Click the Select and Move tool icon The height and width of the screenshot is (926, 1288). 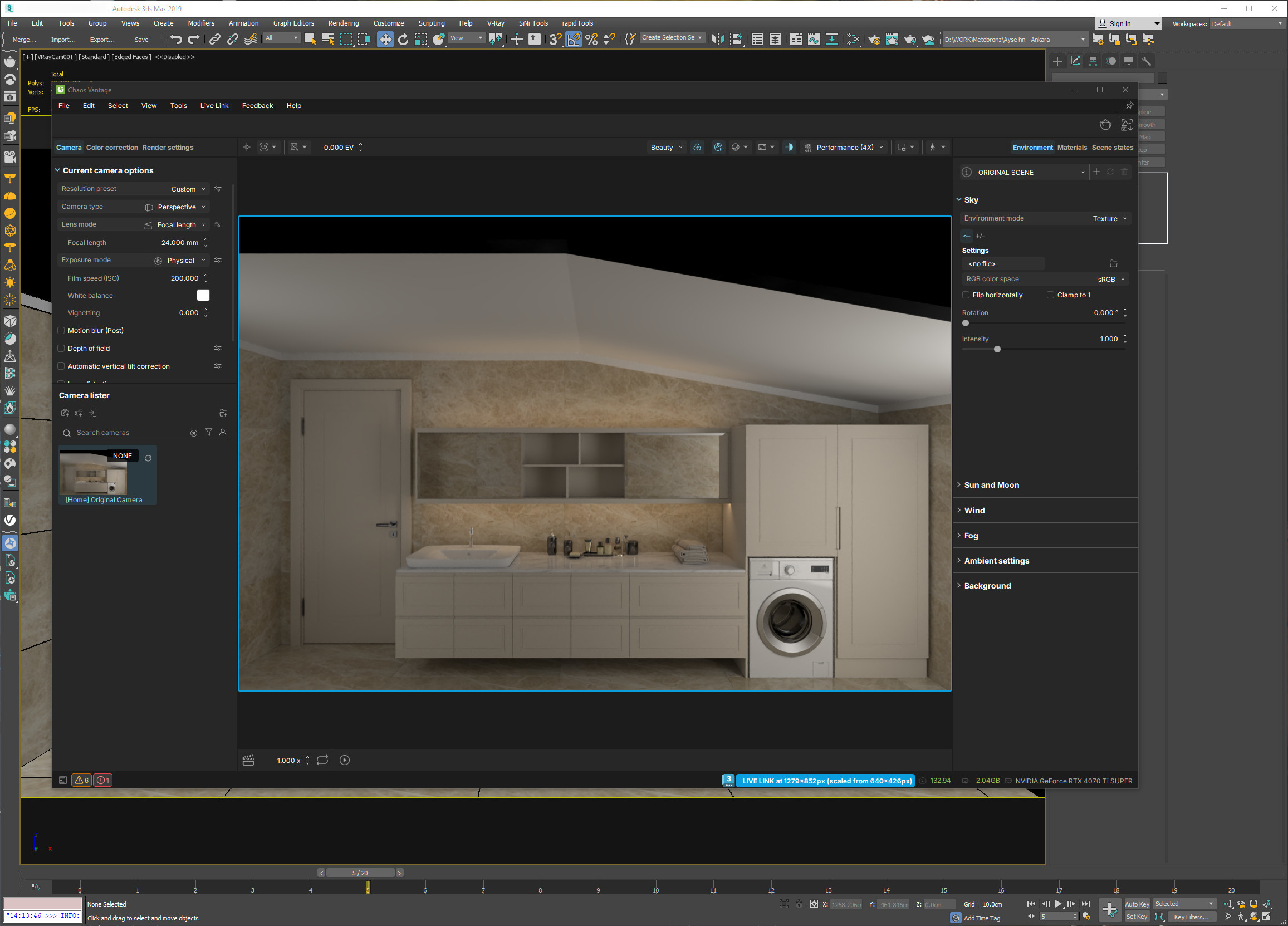coord(384,39)
